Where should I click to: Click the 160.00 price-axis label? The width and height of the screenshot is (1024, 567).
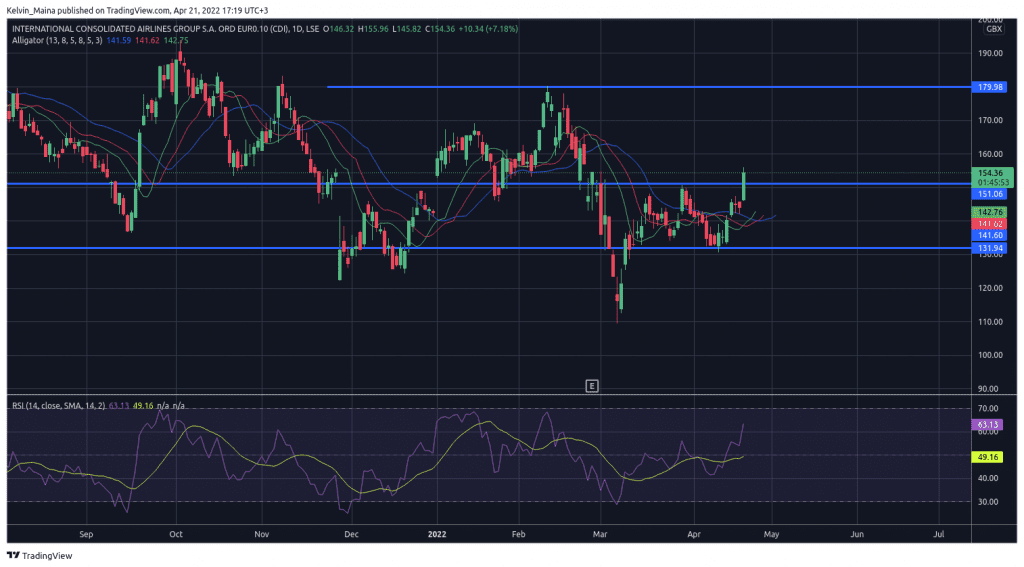(990, 154)
